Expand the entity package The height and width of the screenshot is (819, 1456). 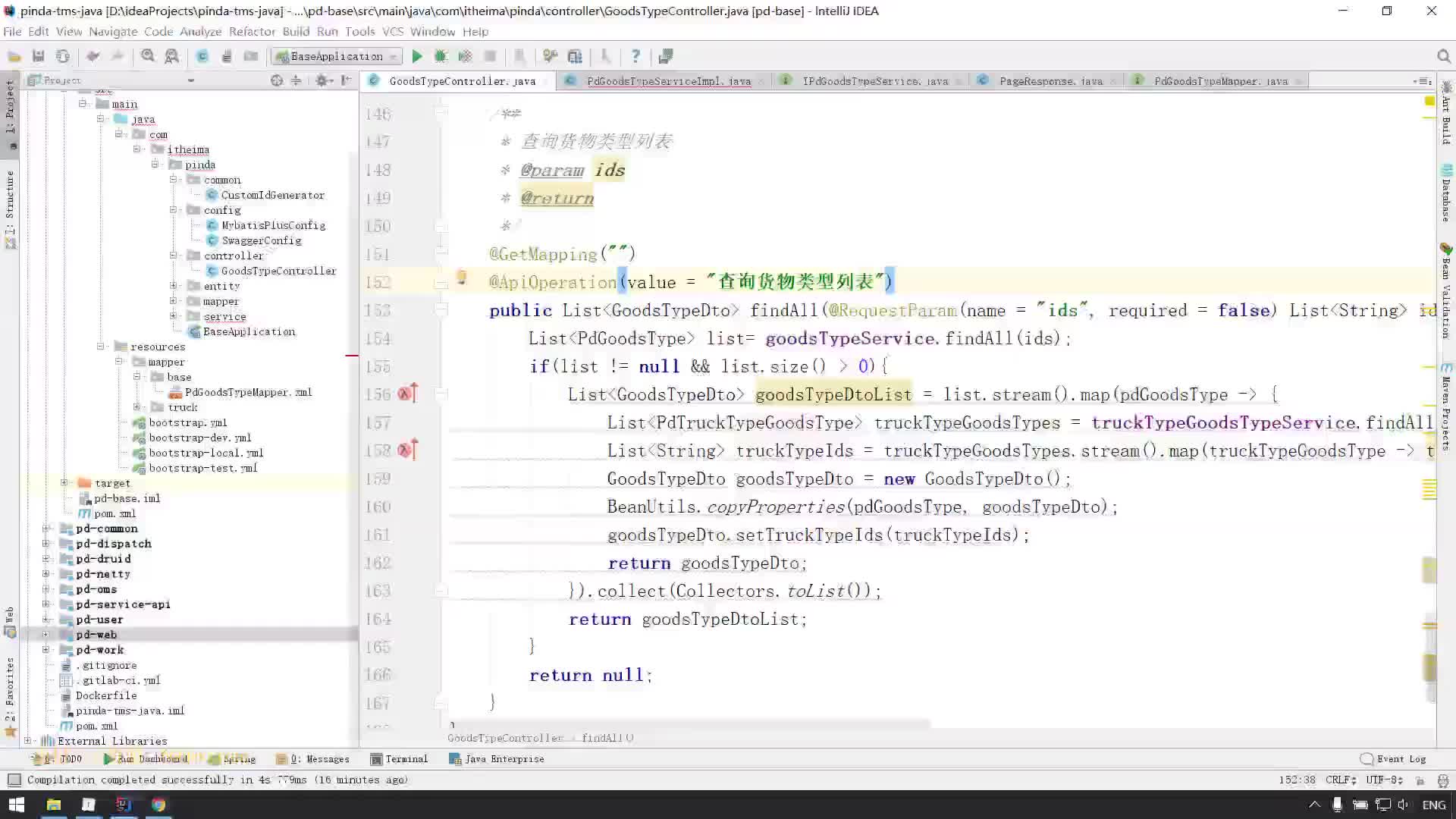coord(173,286)
